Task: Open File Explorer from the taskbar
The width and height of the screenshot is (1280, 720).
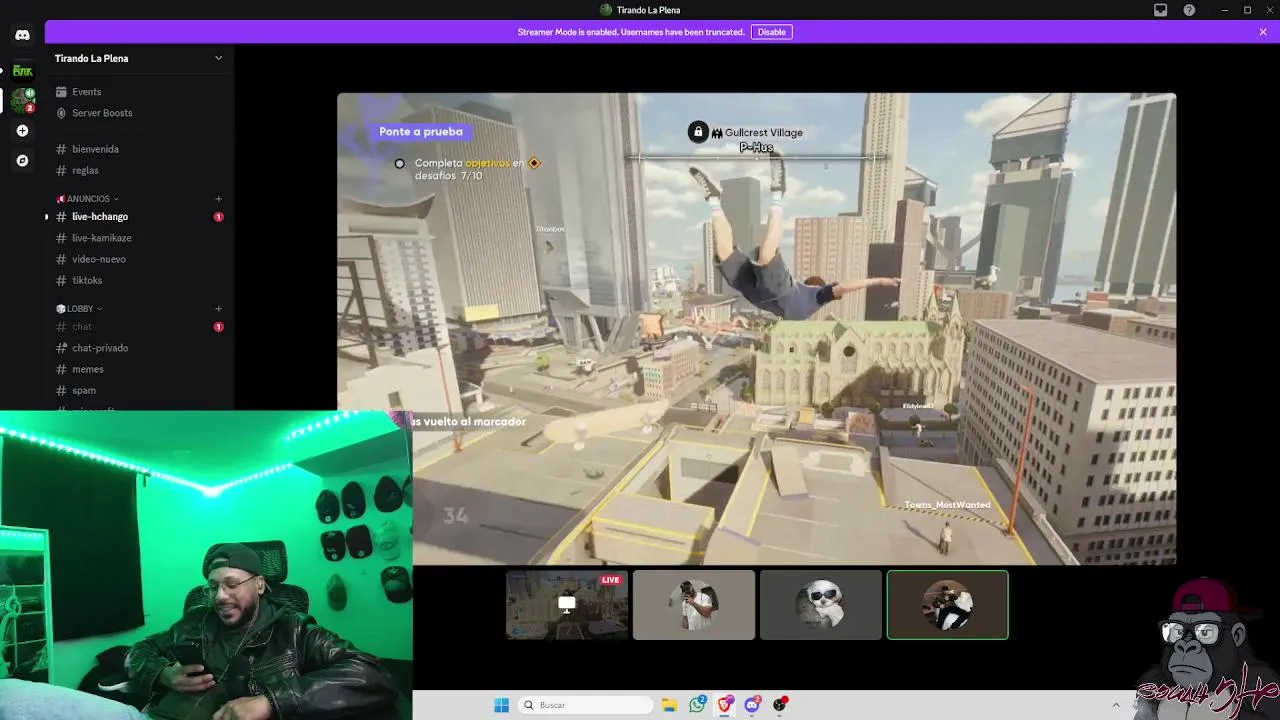Action: 669,705
